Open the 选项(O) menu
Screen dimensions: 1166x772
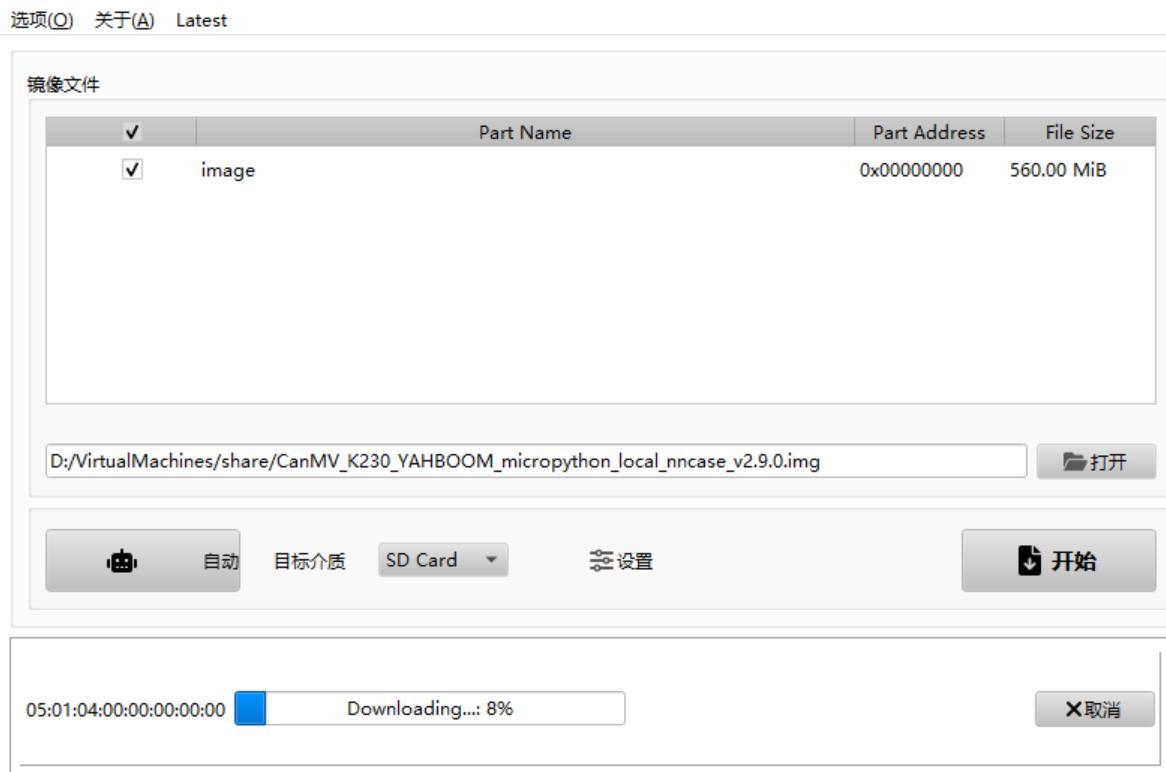[x=42, y=22]
